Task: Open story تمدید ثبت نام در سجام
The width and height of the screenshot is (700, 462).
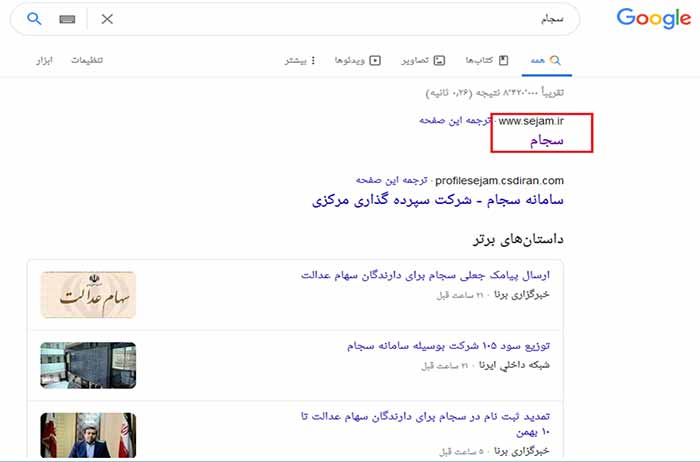Action: (425, 424)
